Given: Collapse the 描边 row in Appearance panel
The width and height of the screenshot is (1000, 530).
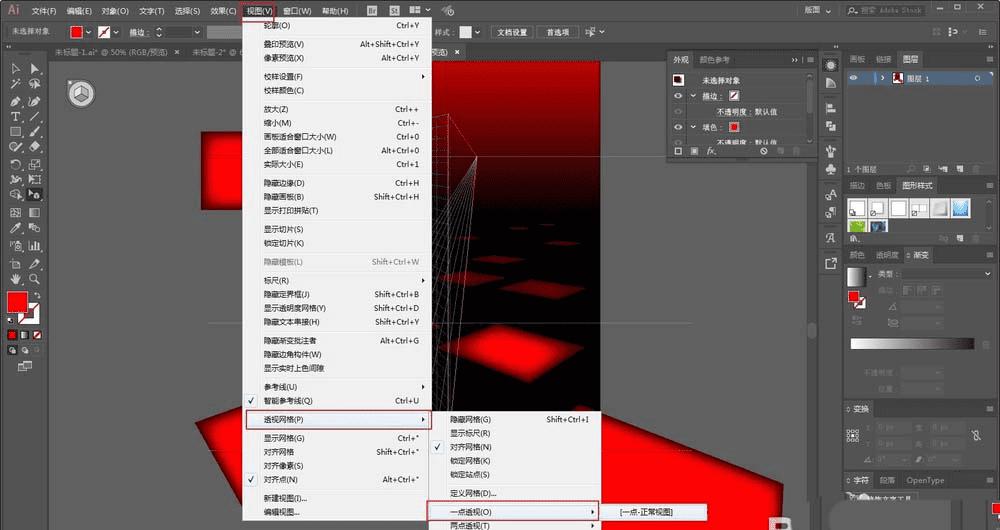Looking at the screenshot, I should point(693,96).
